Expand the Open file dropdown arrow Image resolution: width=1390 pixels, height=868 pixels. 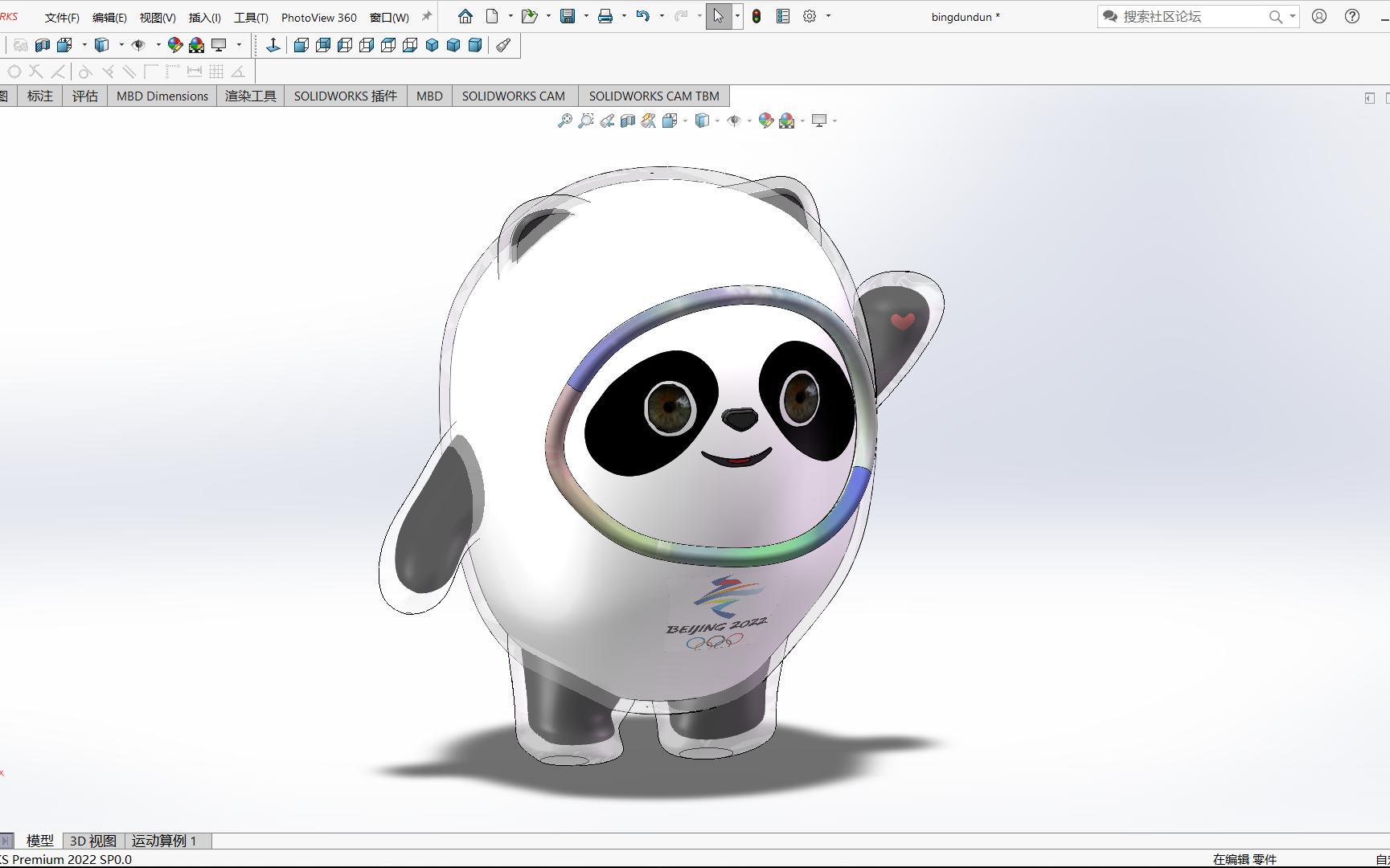pyautogui.click(x=548, y=16)
